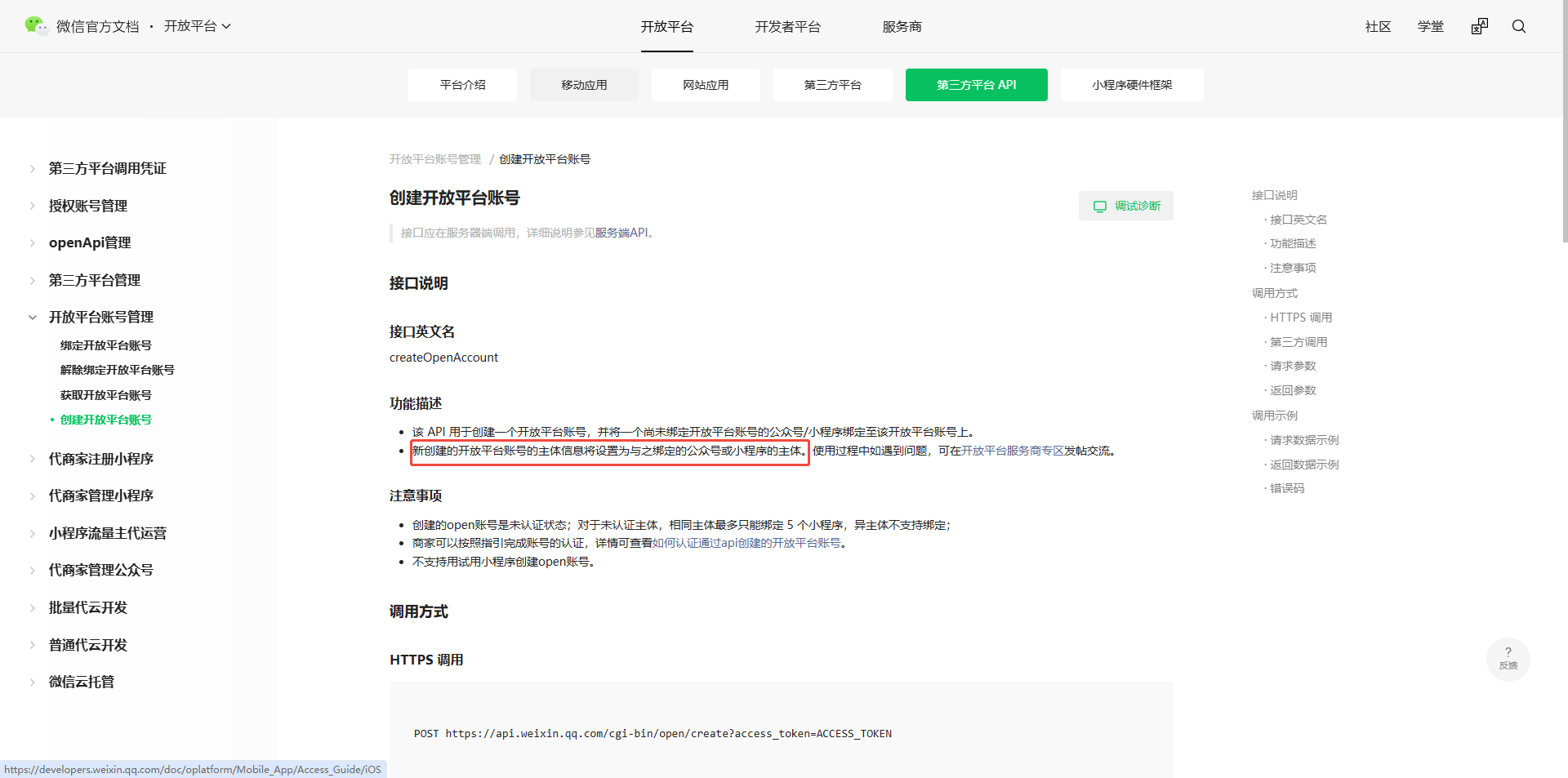Jump to HTTPS 调用 in page outline
The image size is (1568, 778).
pos(1301,318)
